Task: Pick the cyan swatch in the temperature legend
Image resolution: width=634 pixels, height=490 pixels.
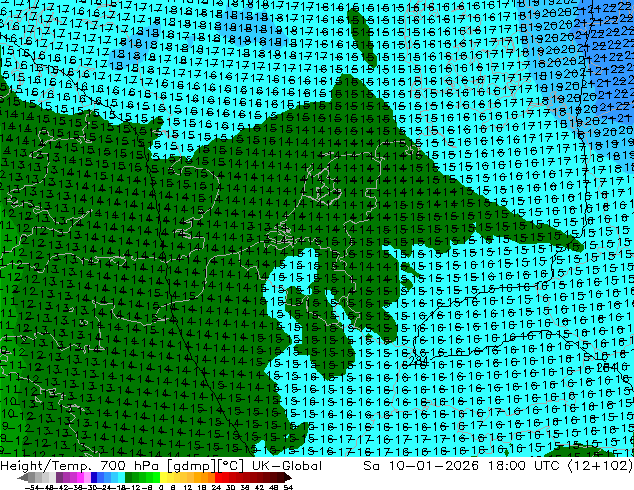Action: coord(121,478)
